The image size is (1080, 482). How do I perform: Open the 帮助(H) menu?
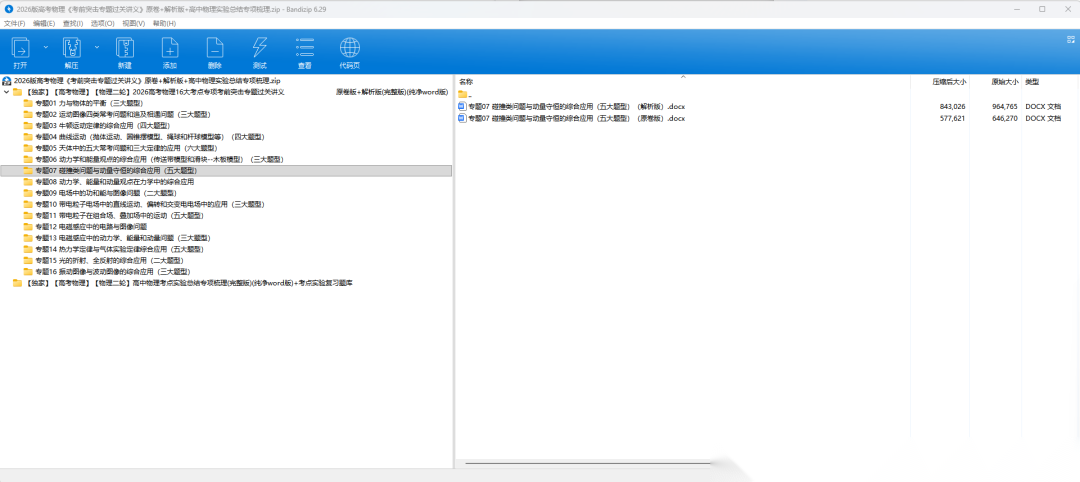tap(162, 22)
